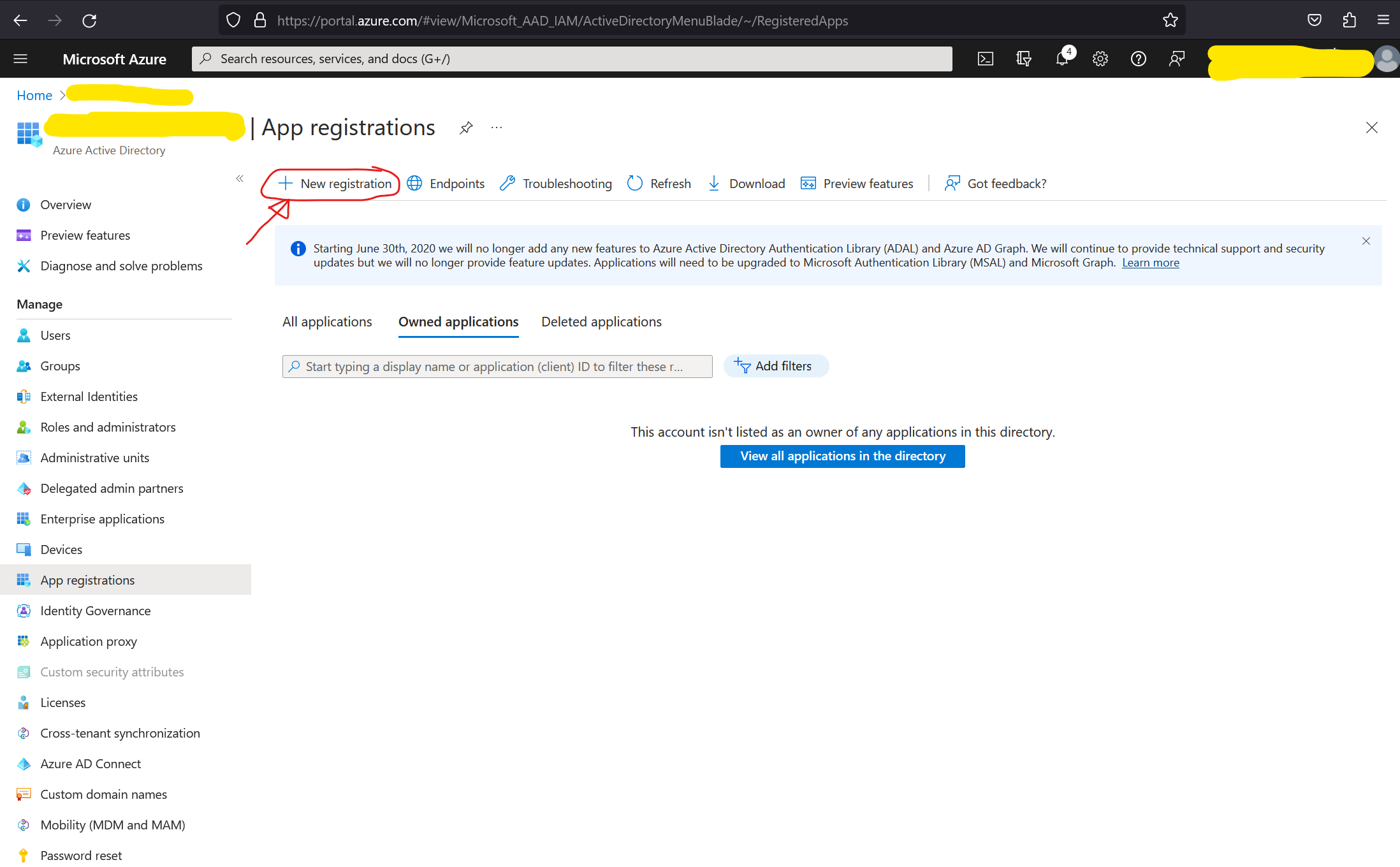Image resolution: width=1400 pixels, height=867 pixels.
Task: Click the tracking protection shield icon
Action: click(233, 20)
